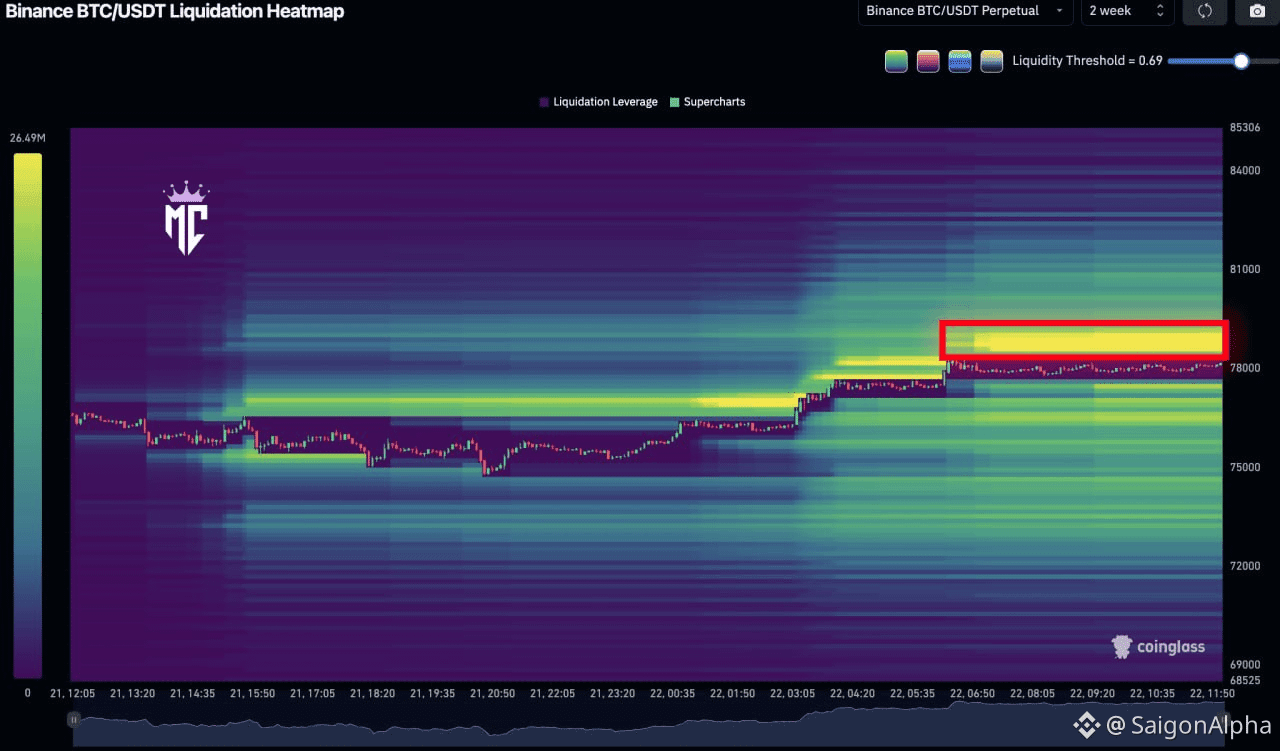The image size is (1280, 751).
Task: Click the Liquidity Threshold = 0.69 label
Action: point(1087,61)
